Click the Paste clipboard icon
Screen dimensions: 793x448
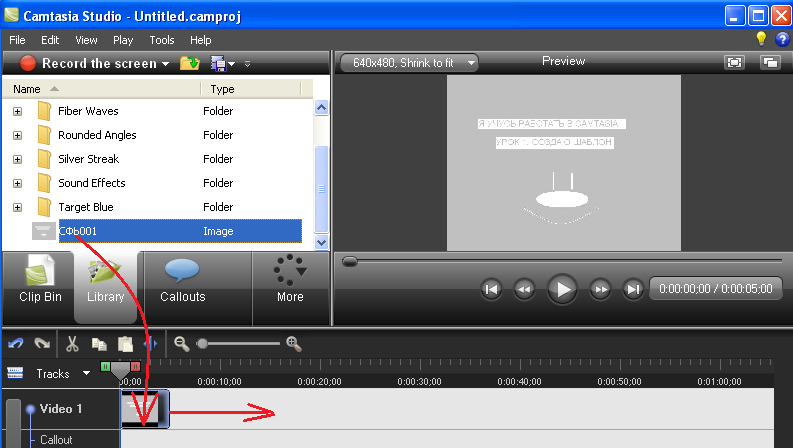[125, 344]
